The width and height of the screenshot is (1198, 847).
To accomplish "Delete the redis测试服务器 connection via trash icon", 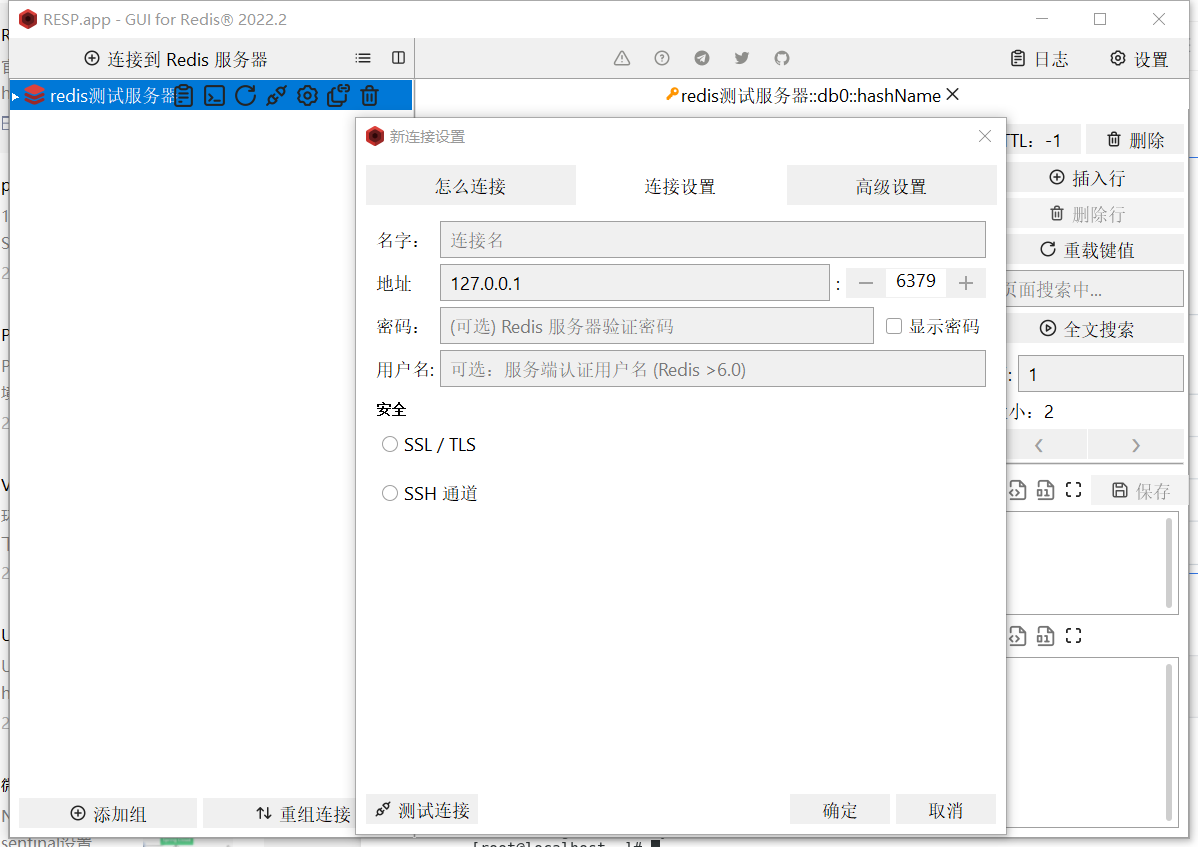I will coord(369,96).
